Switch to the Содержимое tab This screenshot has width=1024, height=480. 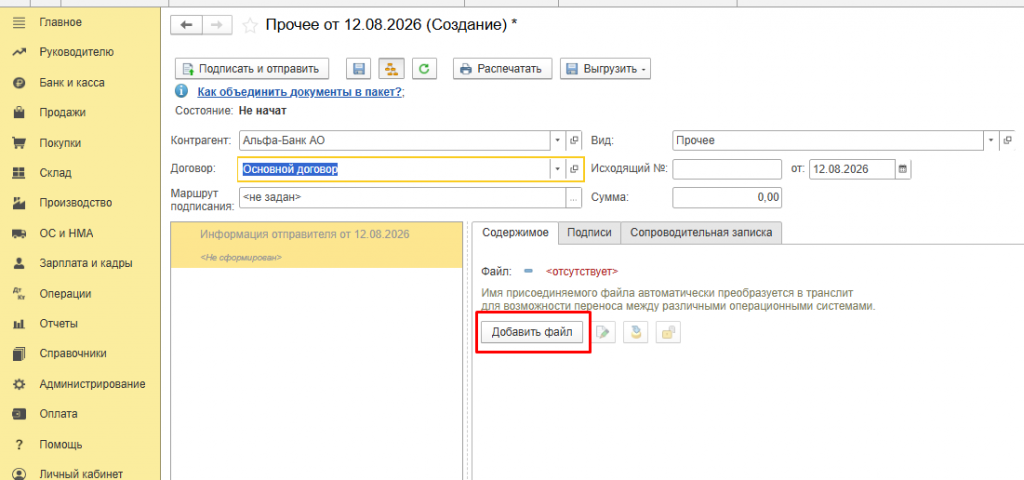(x=515, y=232)
